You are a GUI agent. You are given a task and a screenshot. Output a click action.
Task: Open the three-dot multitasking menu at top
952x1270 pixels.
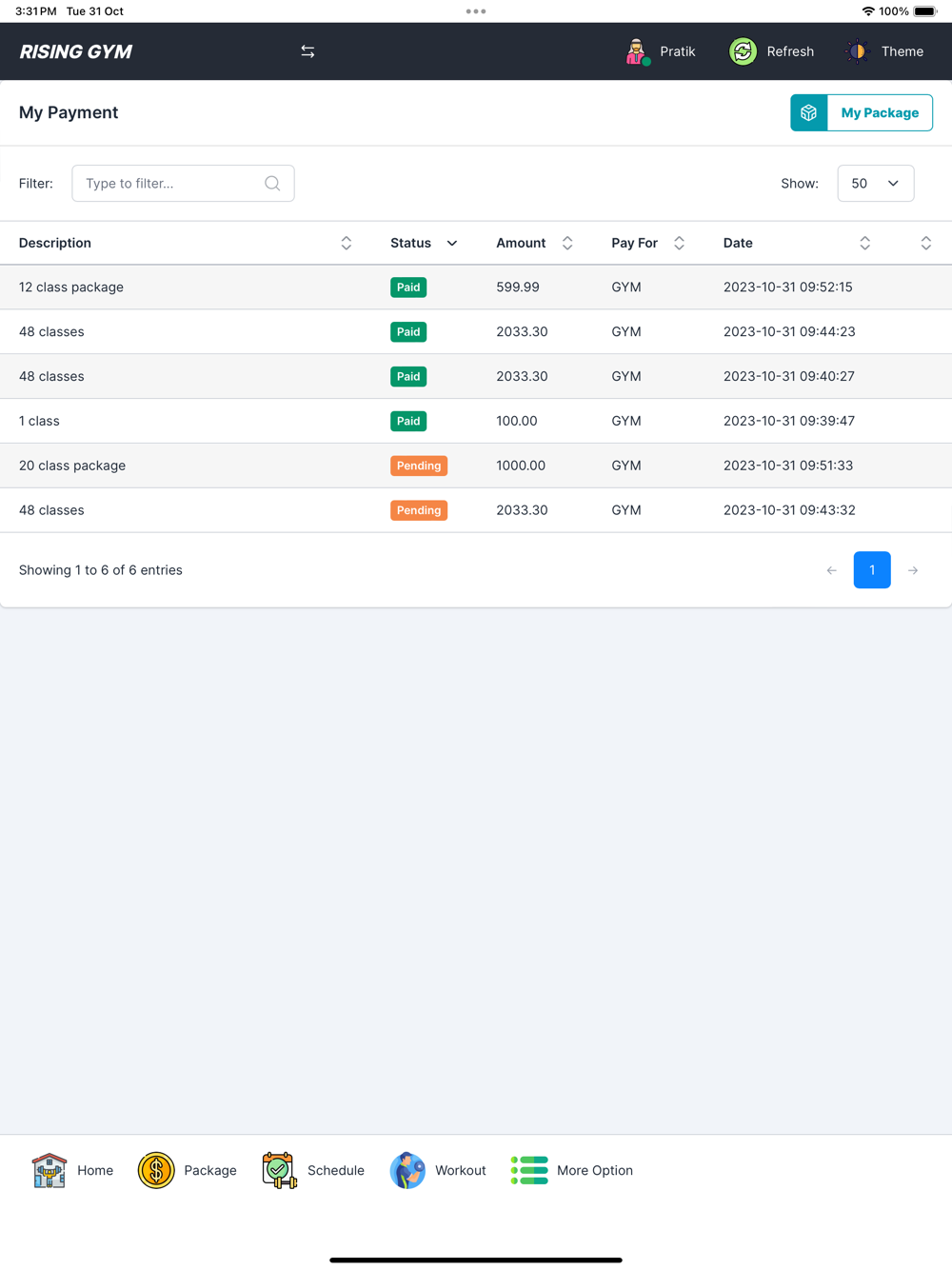476,11
